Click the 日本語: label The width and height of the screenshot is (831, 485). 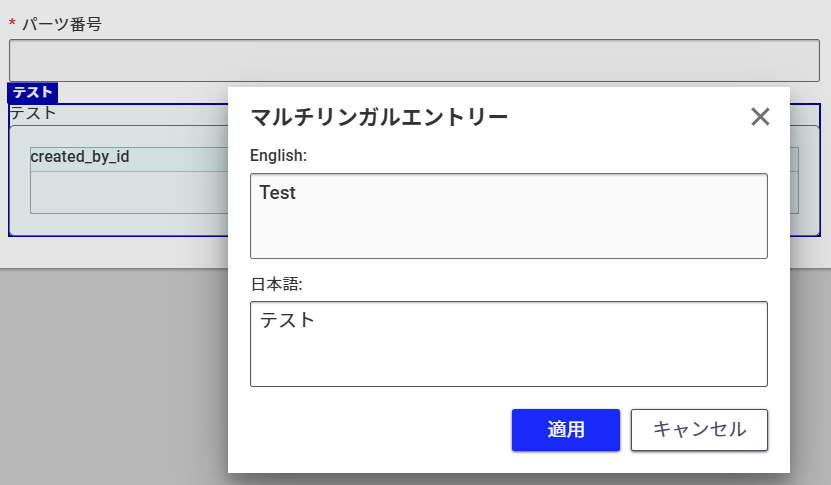click(x=276, y=284)
